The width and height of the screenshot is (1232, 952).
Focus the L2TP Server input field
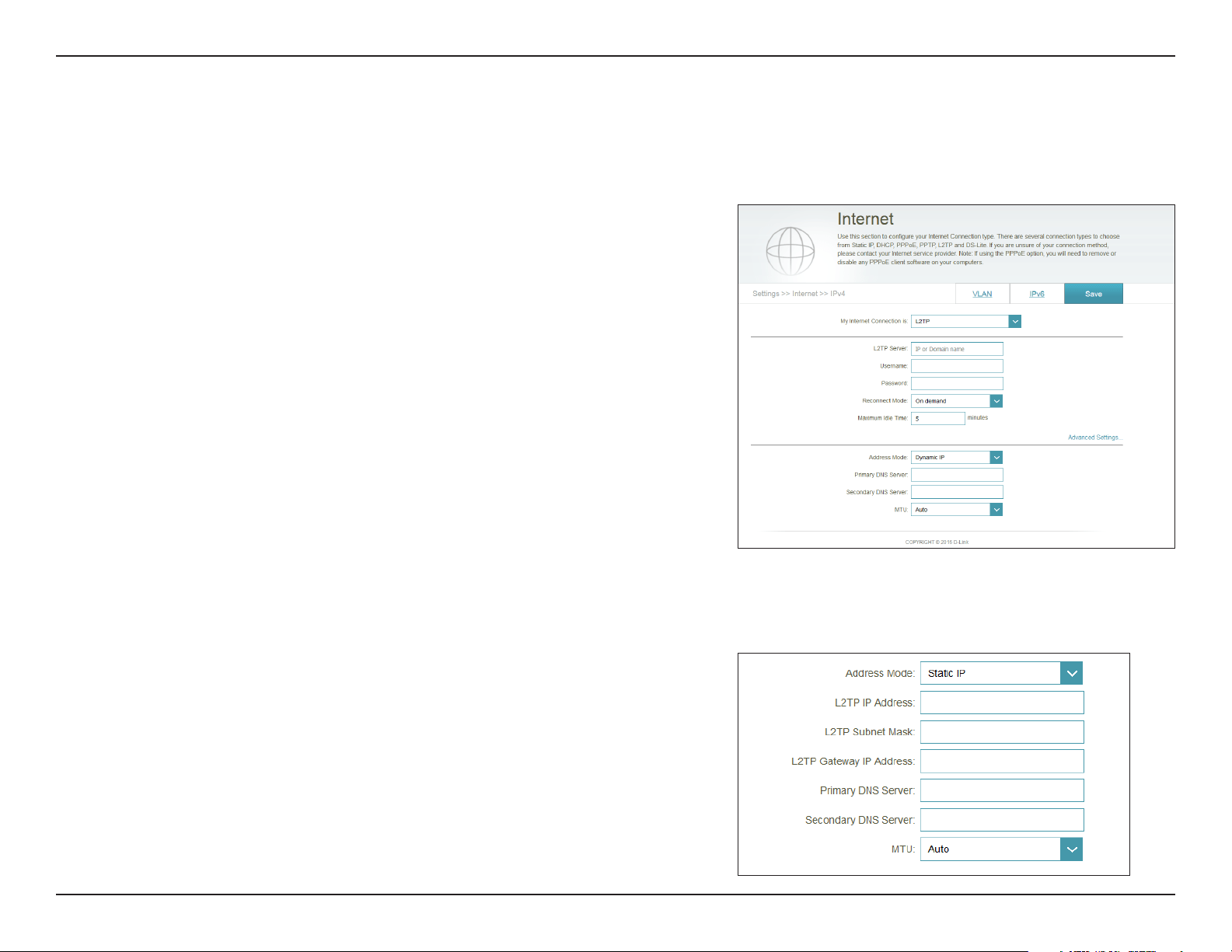coord(957,349)
